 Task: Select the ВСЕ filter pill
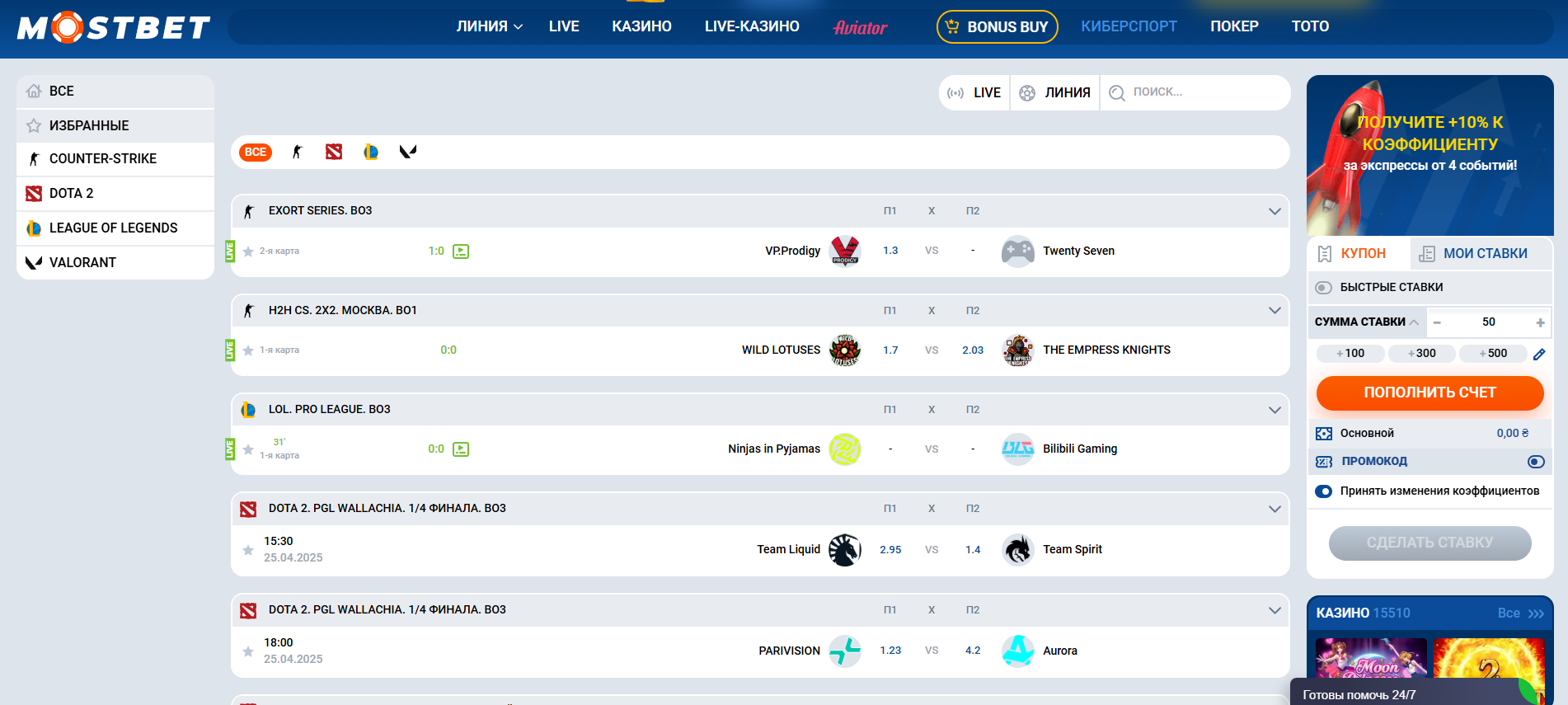click(256, 152)
